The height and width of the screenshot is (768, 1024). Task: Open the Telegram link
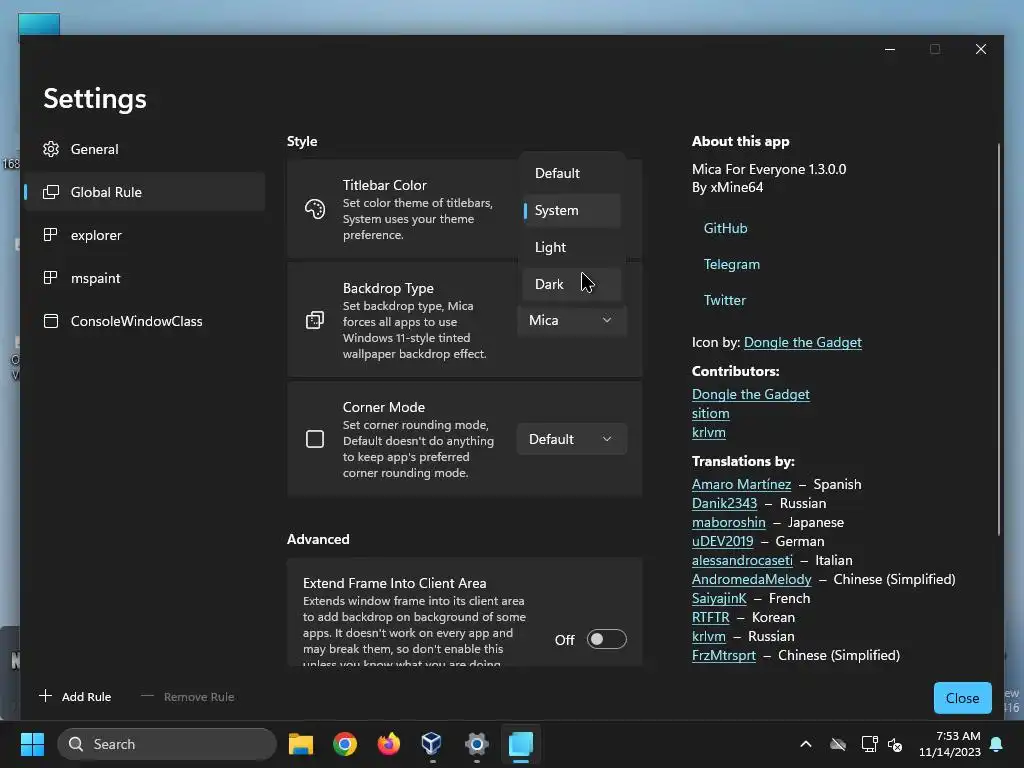pyautogui.click(x=731, y=264)
